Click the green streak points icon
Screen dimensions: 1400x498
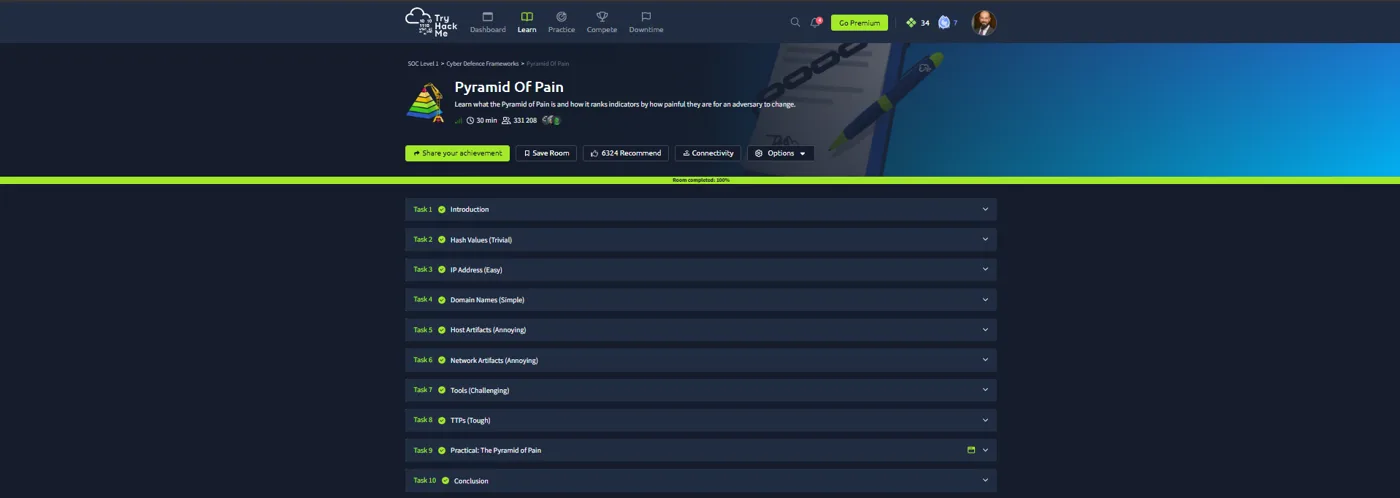911,22
